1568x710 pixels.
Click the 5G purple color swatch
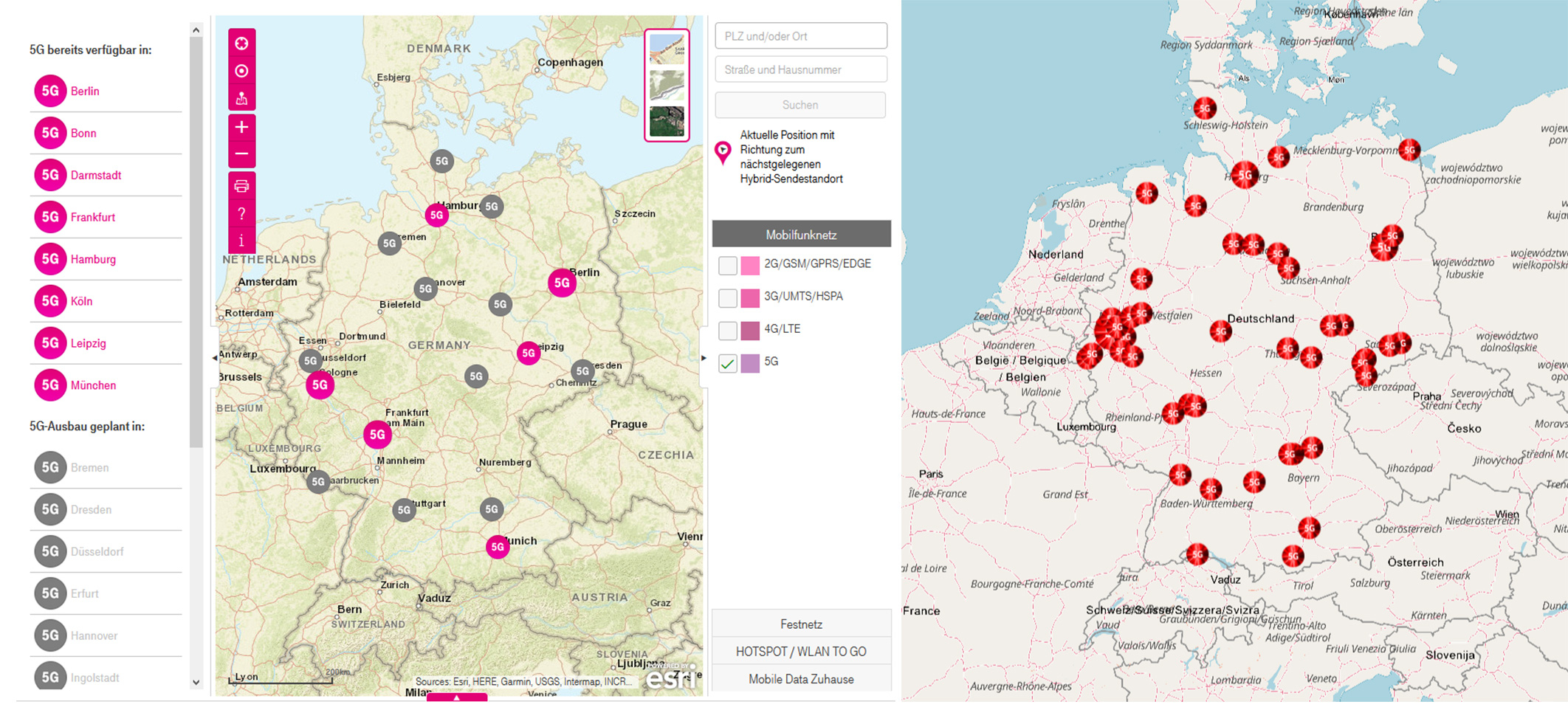(x=750, y=363)
